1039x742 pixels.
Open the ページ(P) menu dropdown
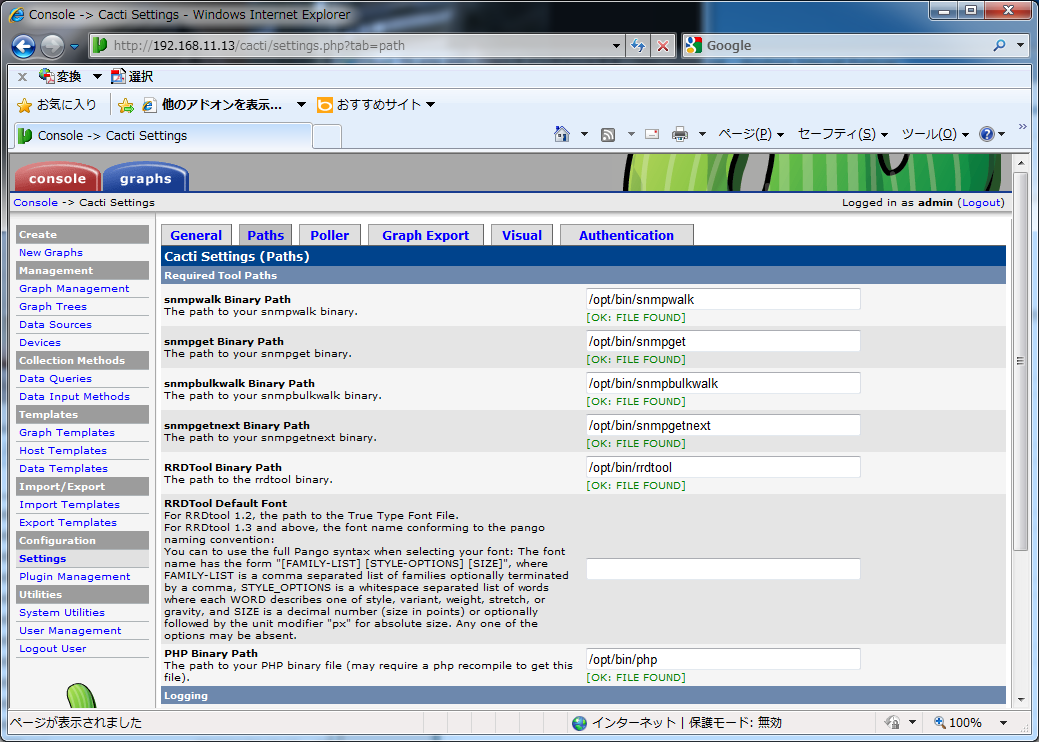tap(751, 134)
